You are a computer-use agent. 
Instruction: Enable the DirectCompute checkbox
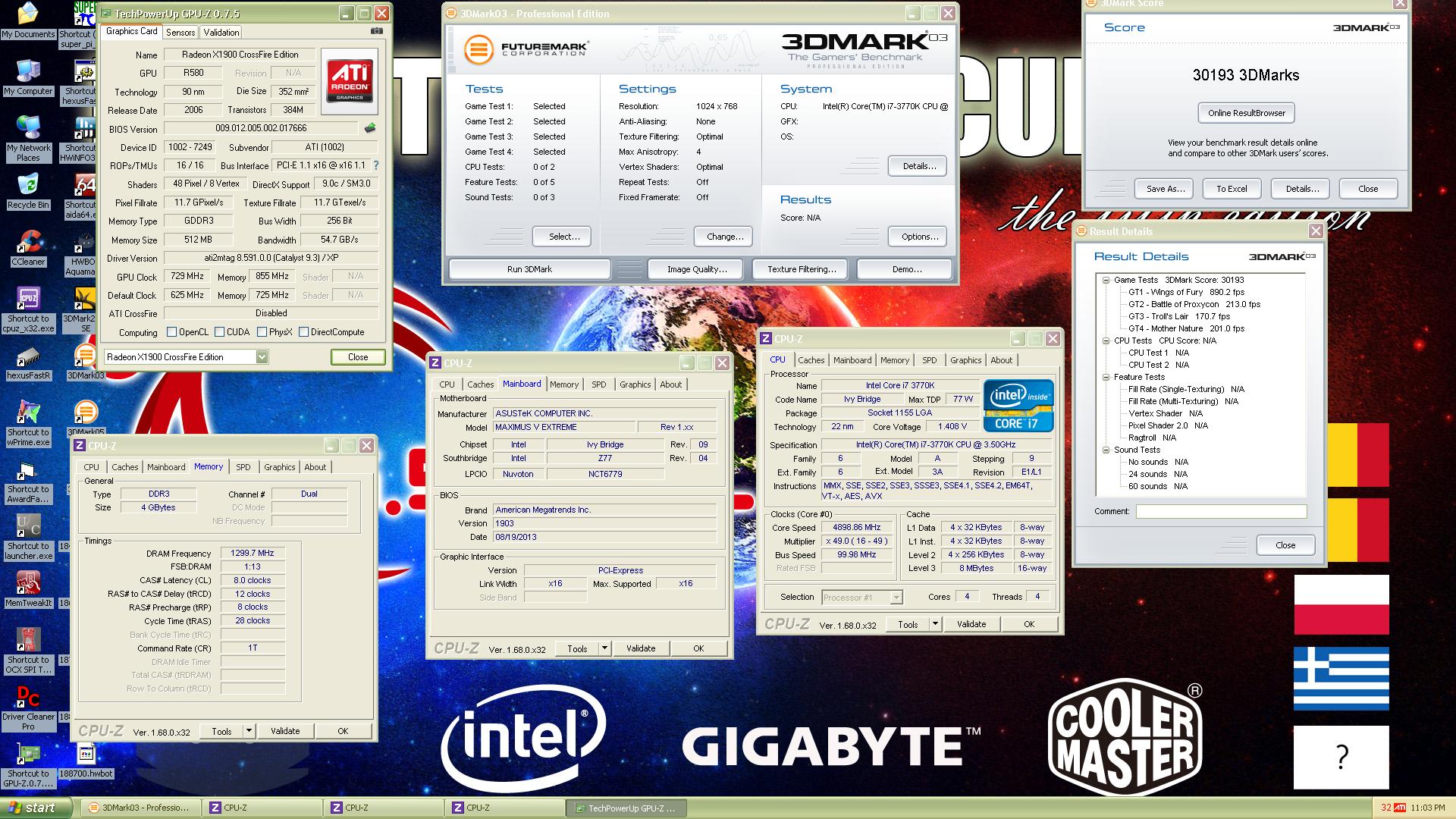(303, 332)
